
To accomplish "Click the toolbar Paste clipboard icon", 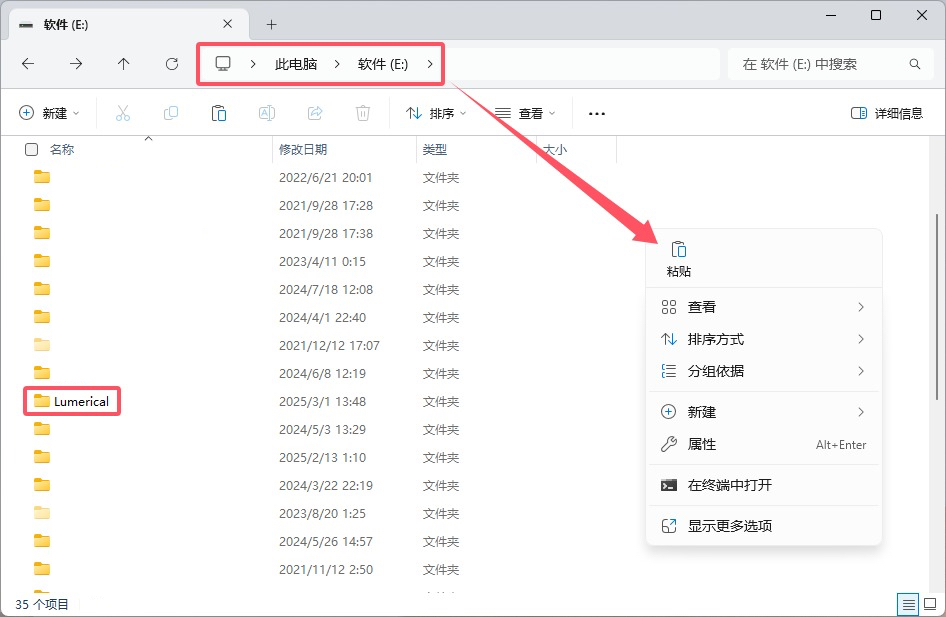I will tap(219, 114).
